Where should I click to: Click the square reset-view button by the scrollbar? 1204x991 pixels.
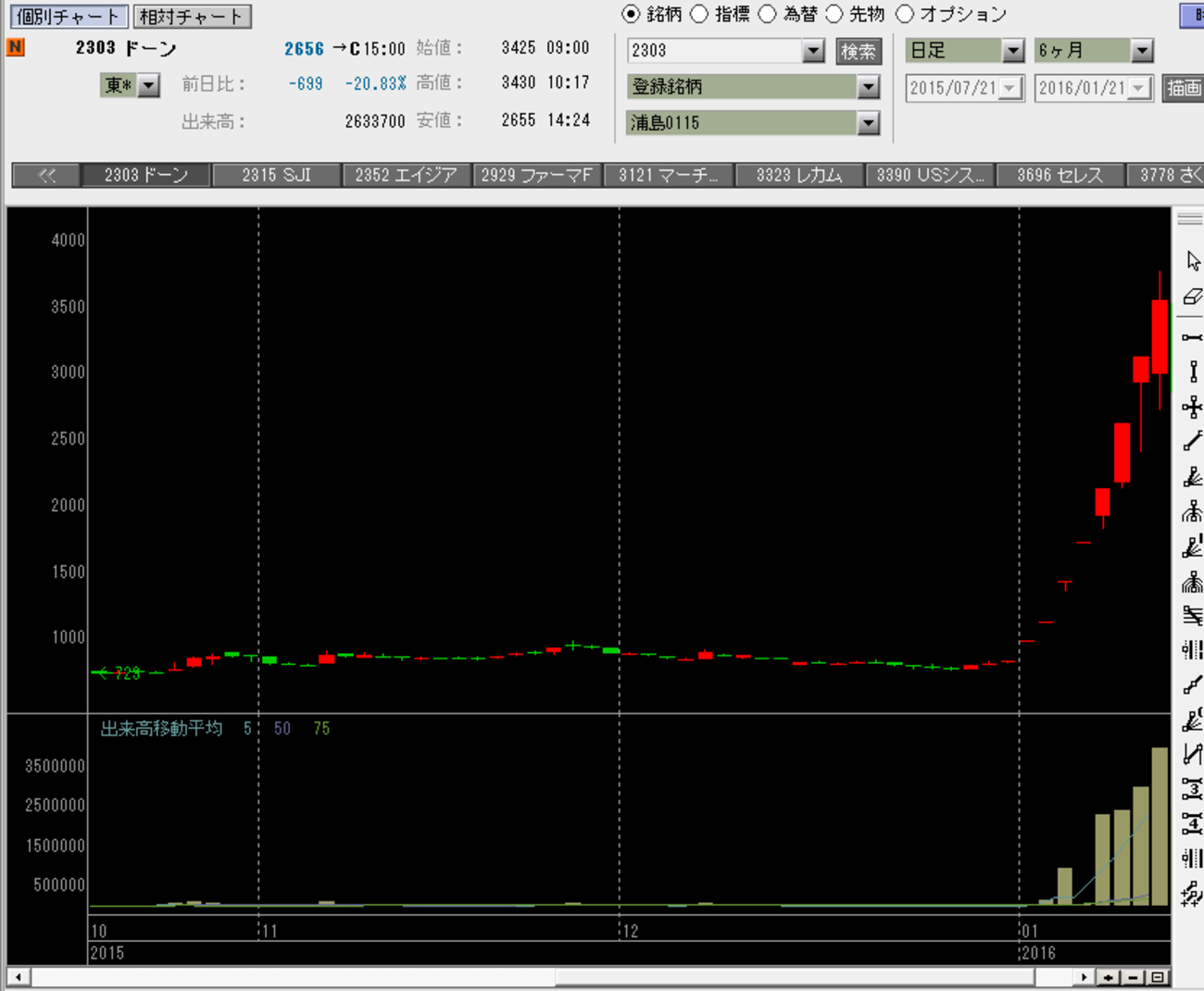click(x=1157, y=977)
